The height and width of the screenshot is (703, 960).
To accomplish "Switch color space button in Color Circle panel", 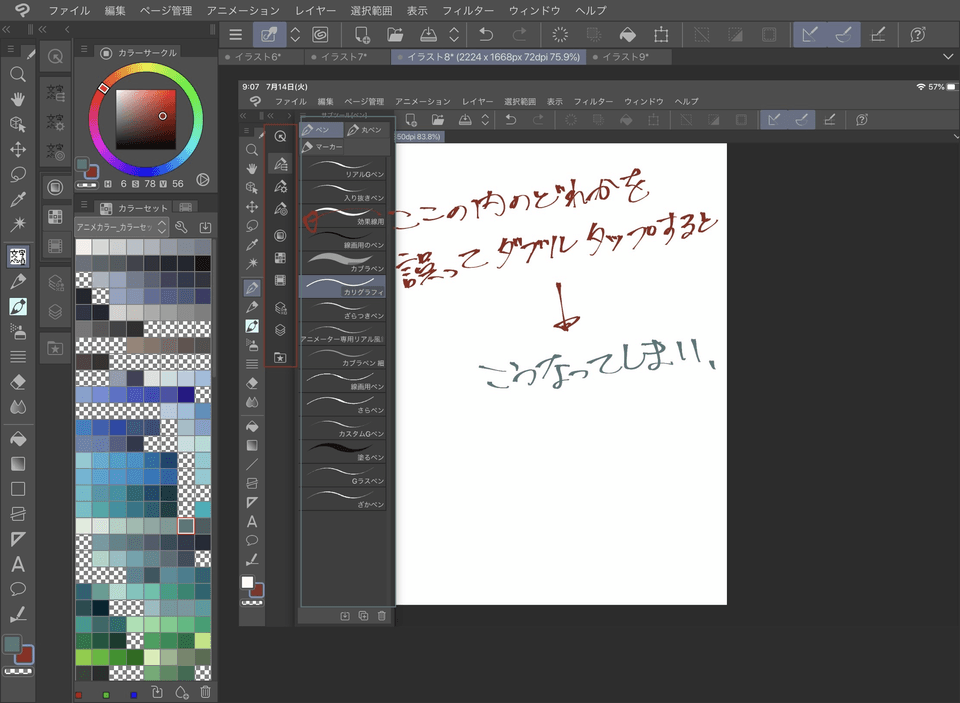I will (x=203, y=180).
